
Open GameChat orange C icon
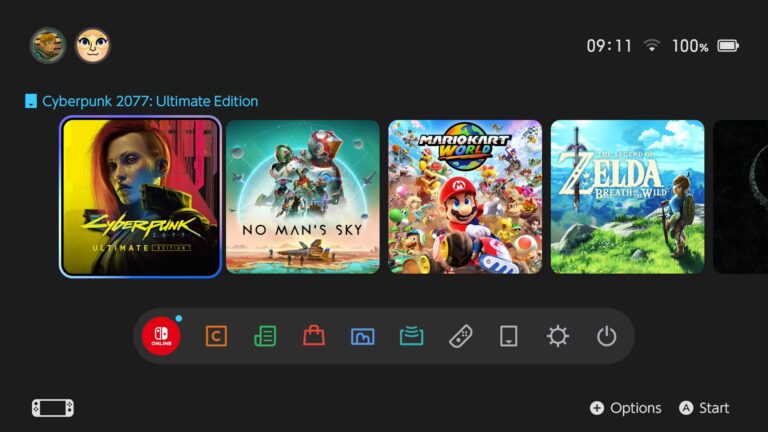[x=216, y=336]
